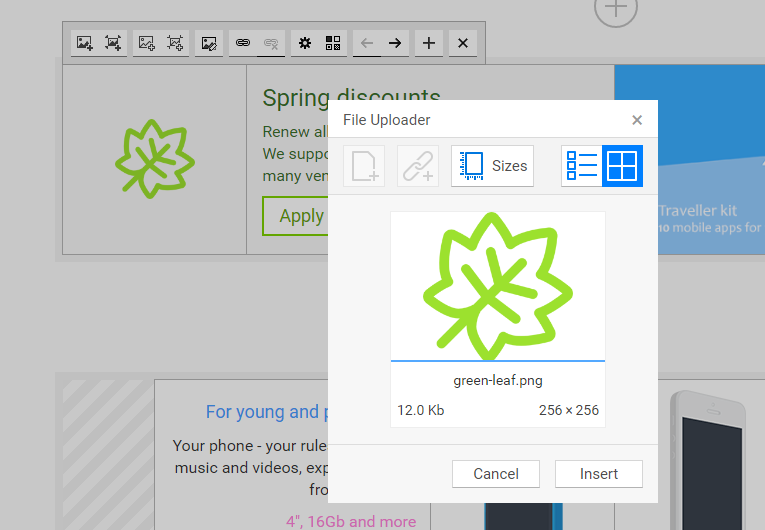
Task: Click the remove link icon
Action: tap(271, 43)
